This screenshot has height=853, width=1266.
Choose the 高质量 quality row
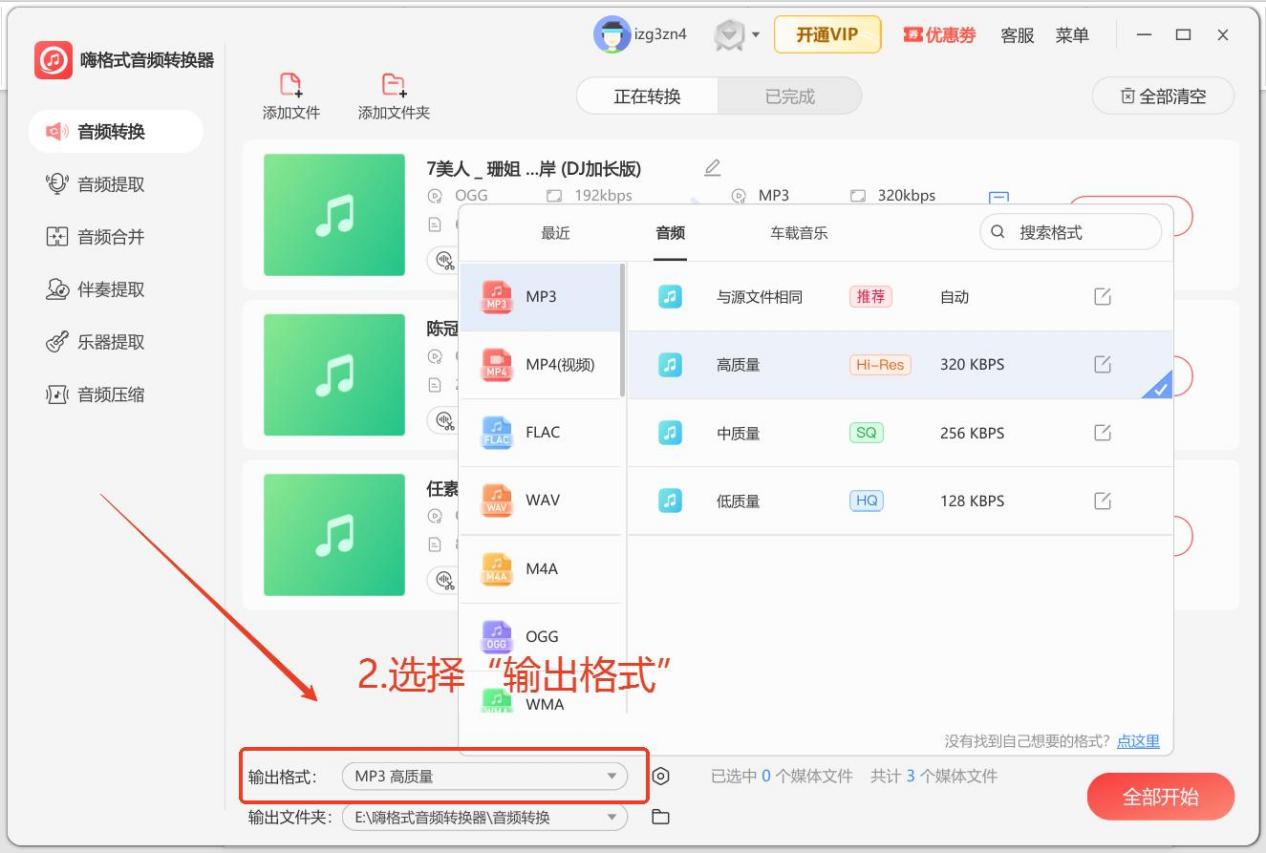click(900, 365)
